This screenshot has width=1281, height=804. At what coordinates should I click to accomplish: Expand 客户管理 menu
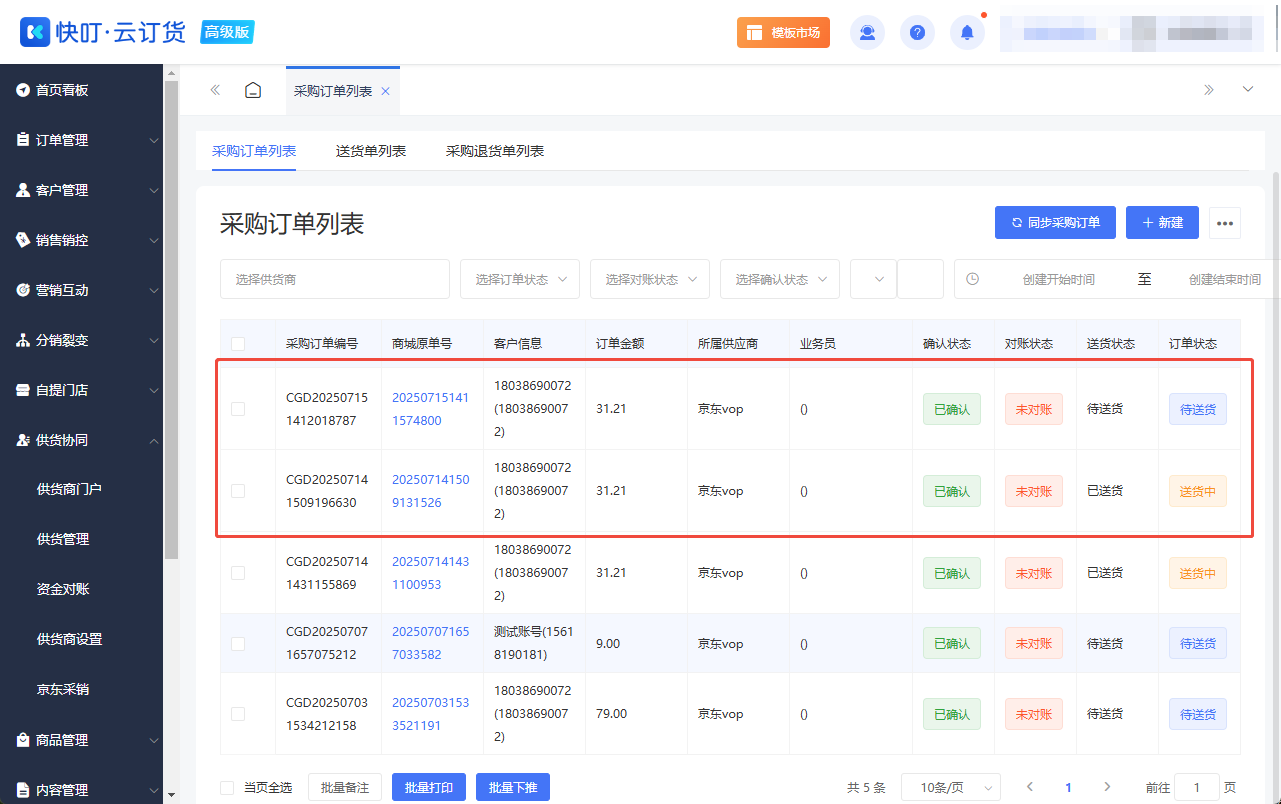coord(81,190)
